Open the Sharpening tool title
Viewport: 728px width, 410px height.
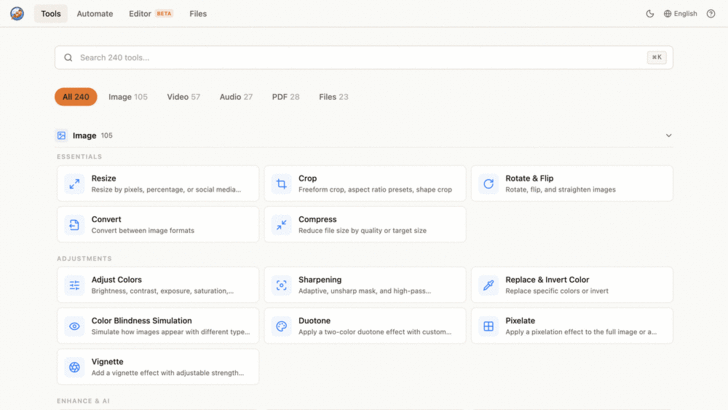(320, 280)
